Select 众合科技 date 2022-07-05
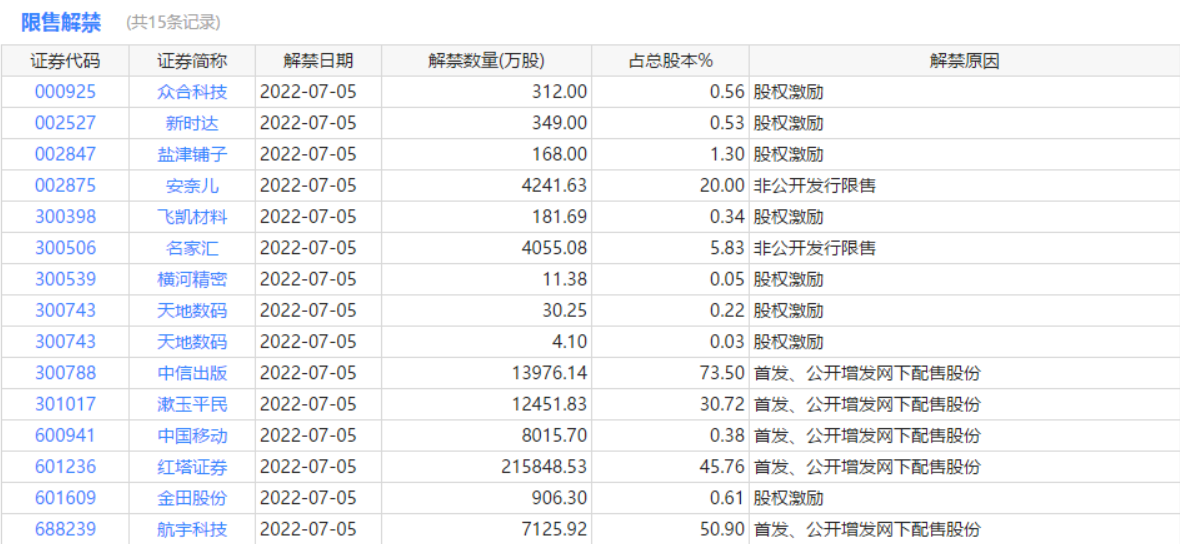Screen dimensions: 1180x544 click(x=308, y=92)
